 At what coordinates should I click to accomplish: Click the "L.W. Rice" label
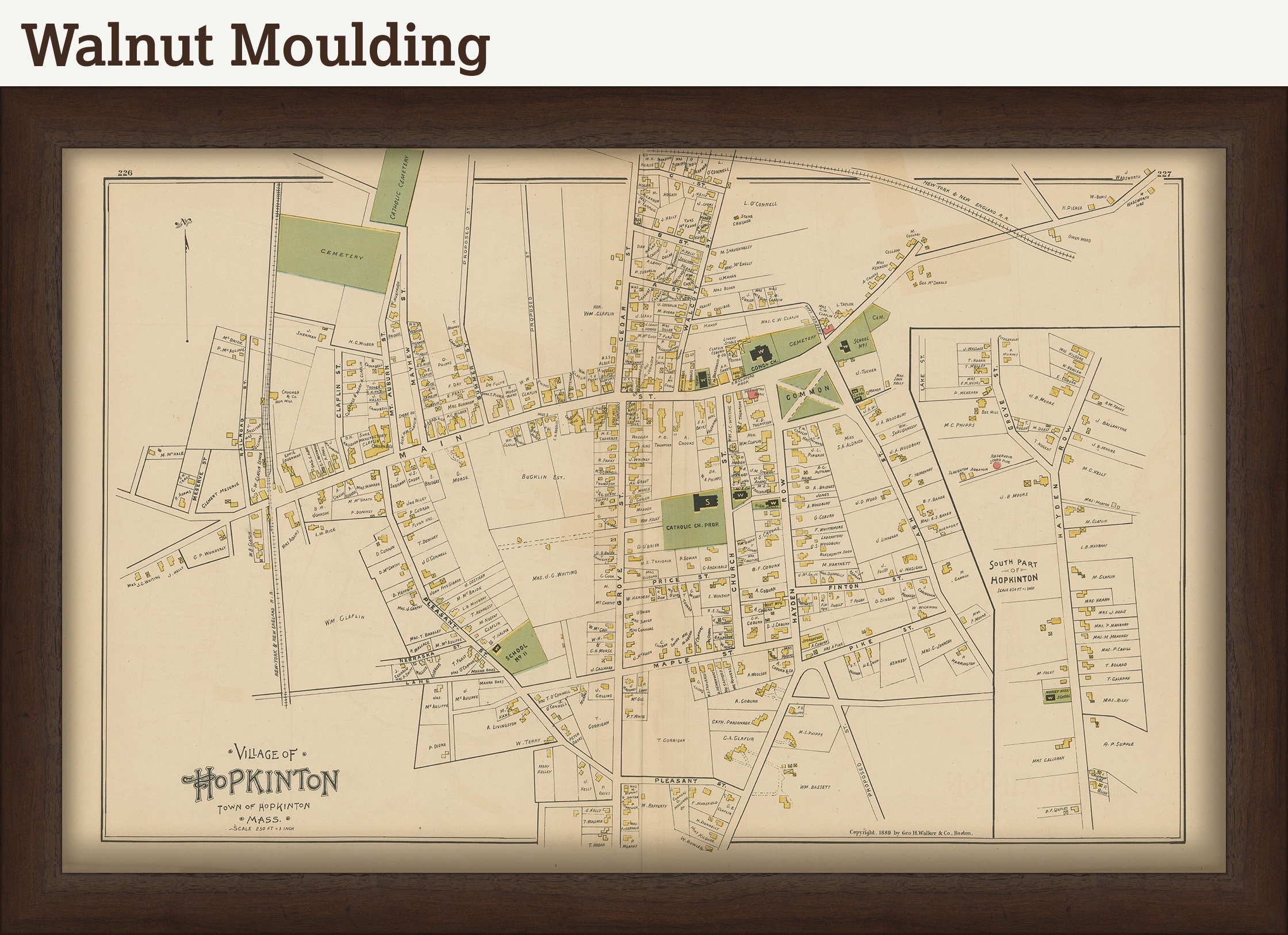click(326, 532)
